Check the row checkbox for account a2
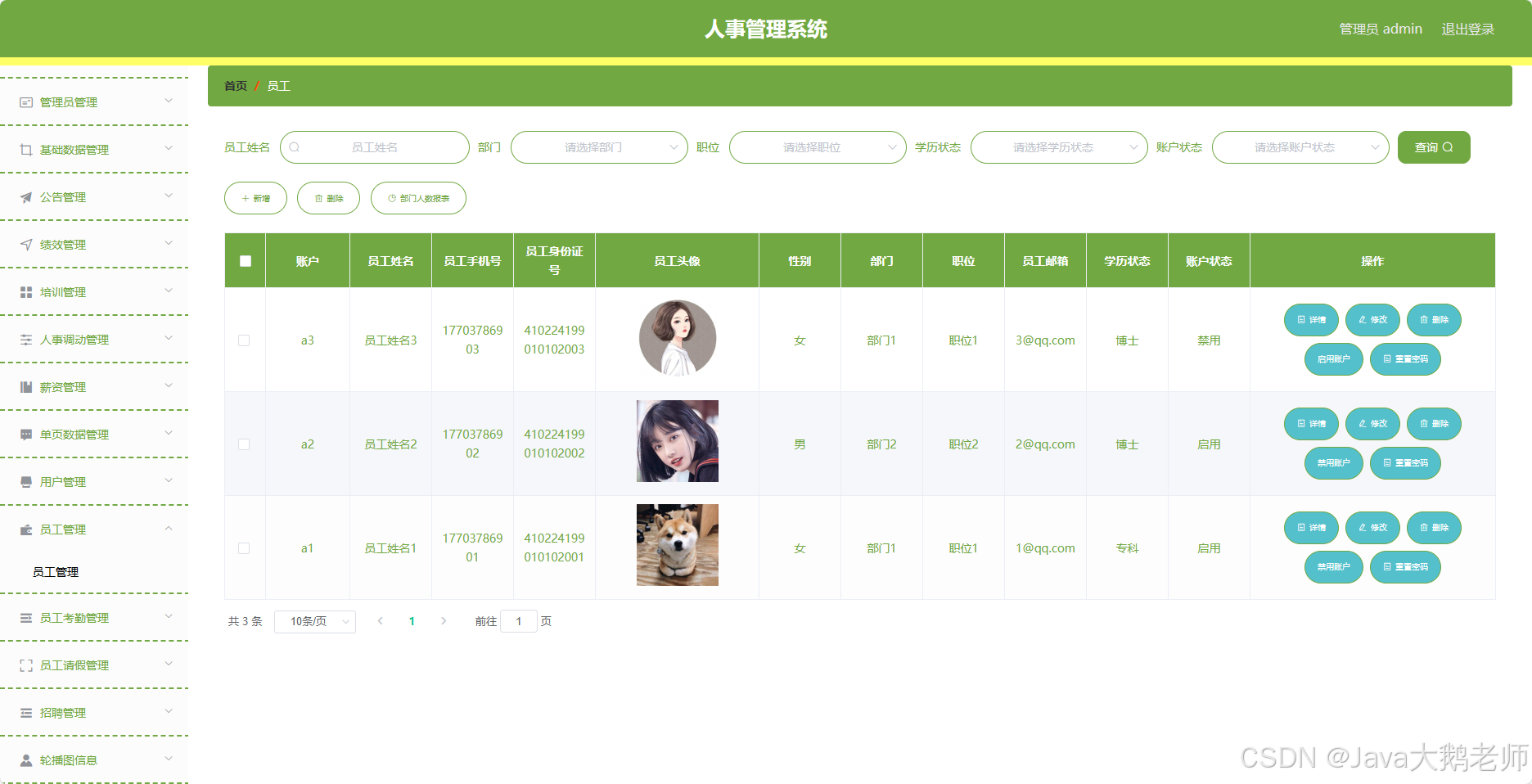 [x=244, y=444]
